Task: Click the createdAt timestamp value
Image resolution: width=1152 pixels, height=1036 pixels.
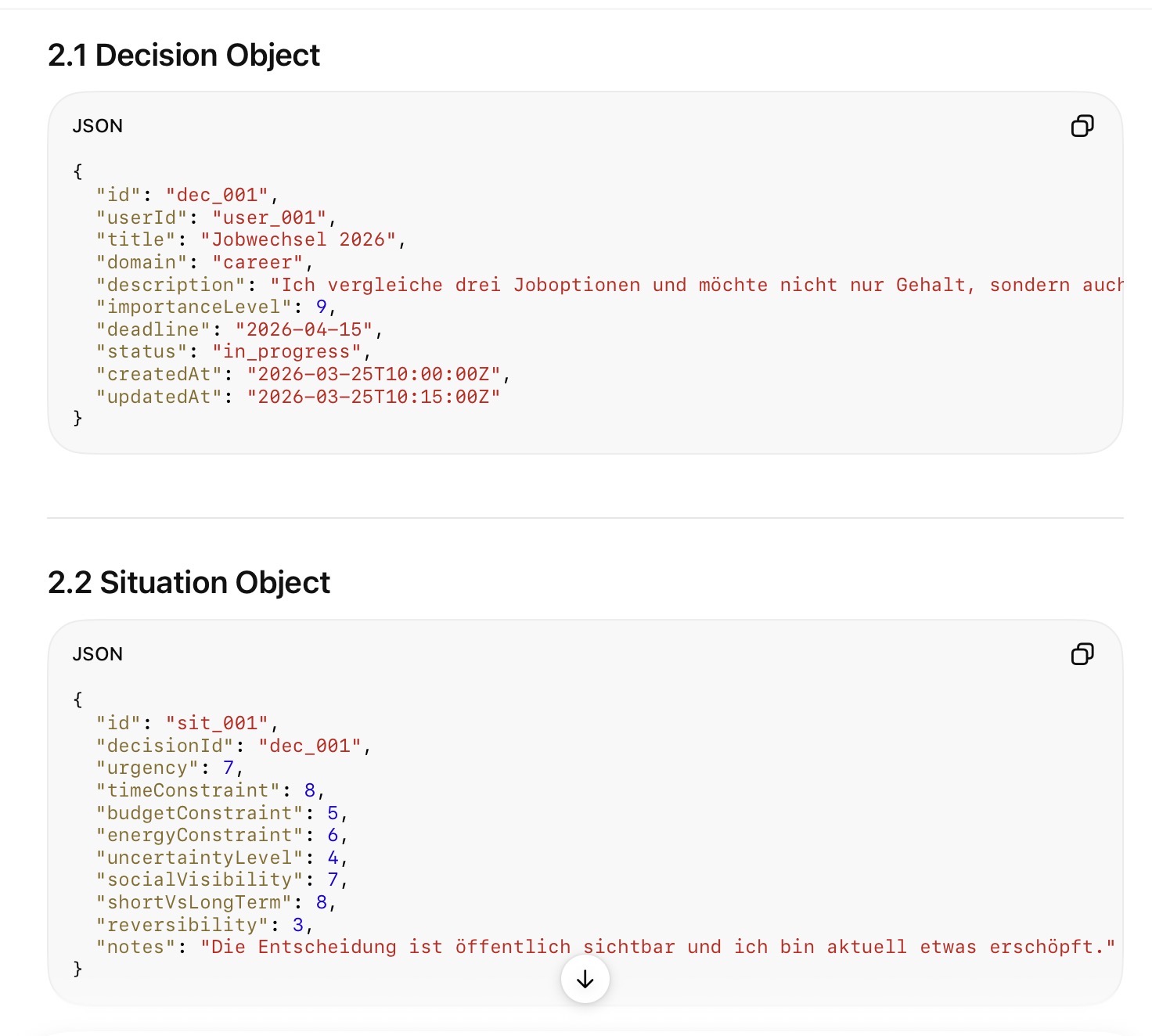Action: click(x=374, y=375)
